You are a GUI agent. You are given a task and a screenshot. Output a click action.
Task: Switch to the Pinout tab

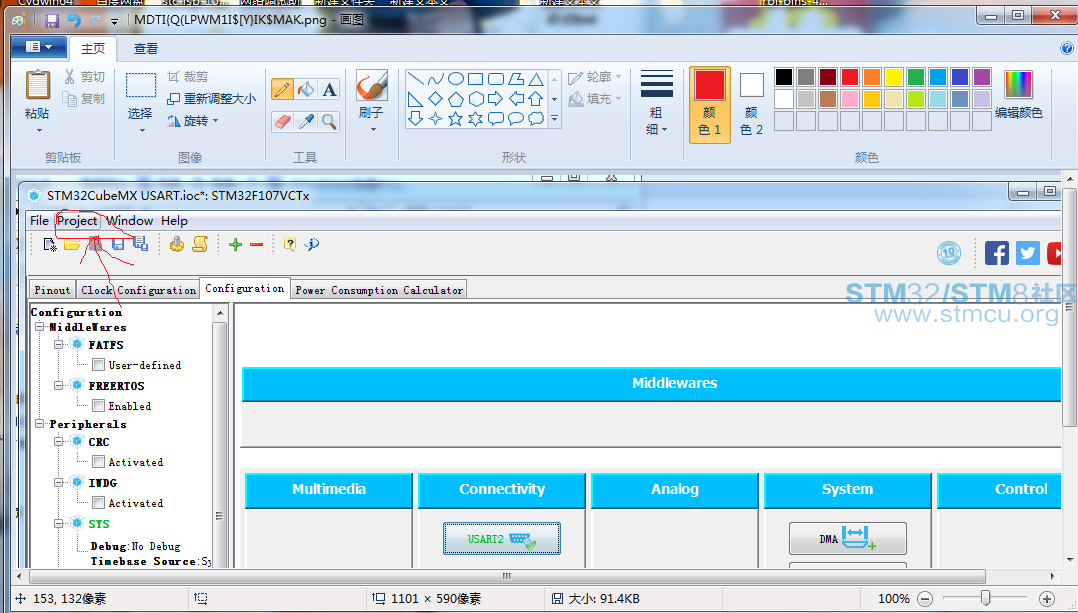coord(52,290)
